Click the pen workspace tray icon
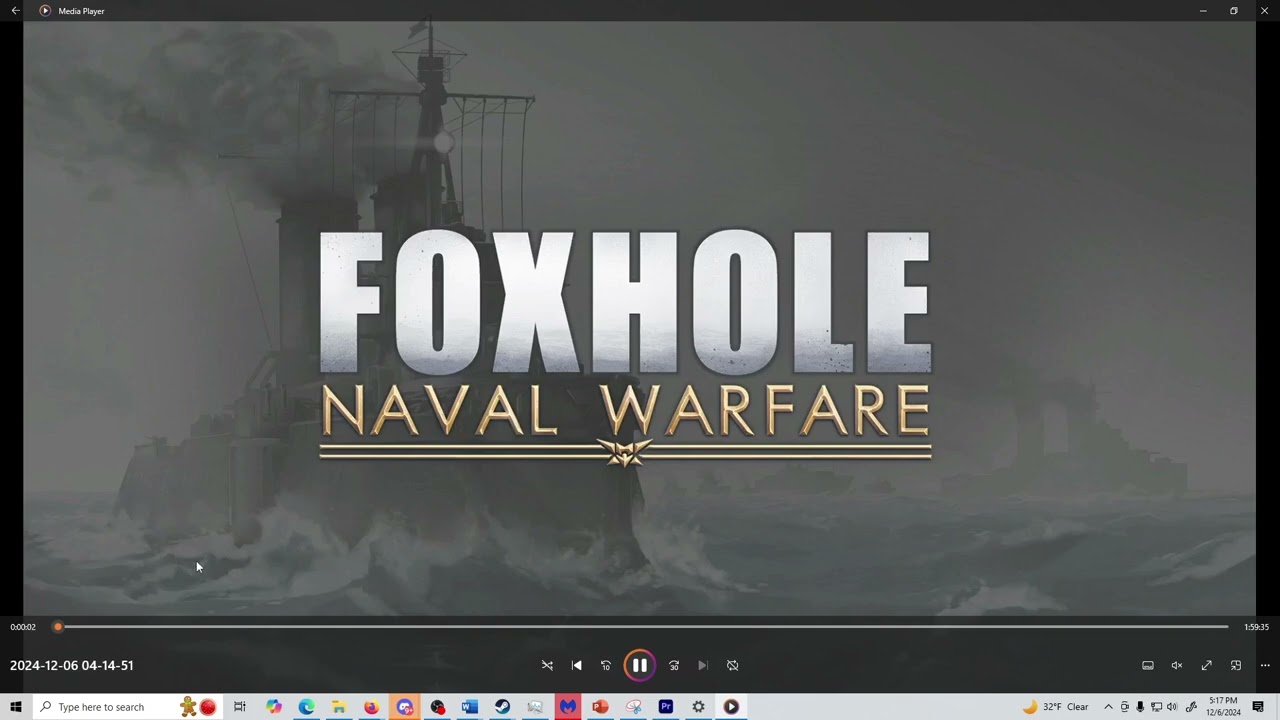The width and height of the screenshot is (1280, 720). tap(1191, 707)
